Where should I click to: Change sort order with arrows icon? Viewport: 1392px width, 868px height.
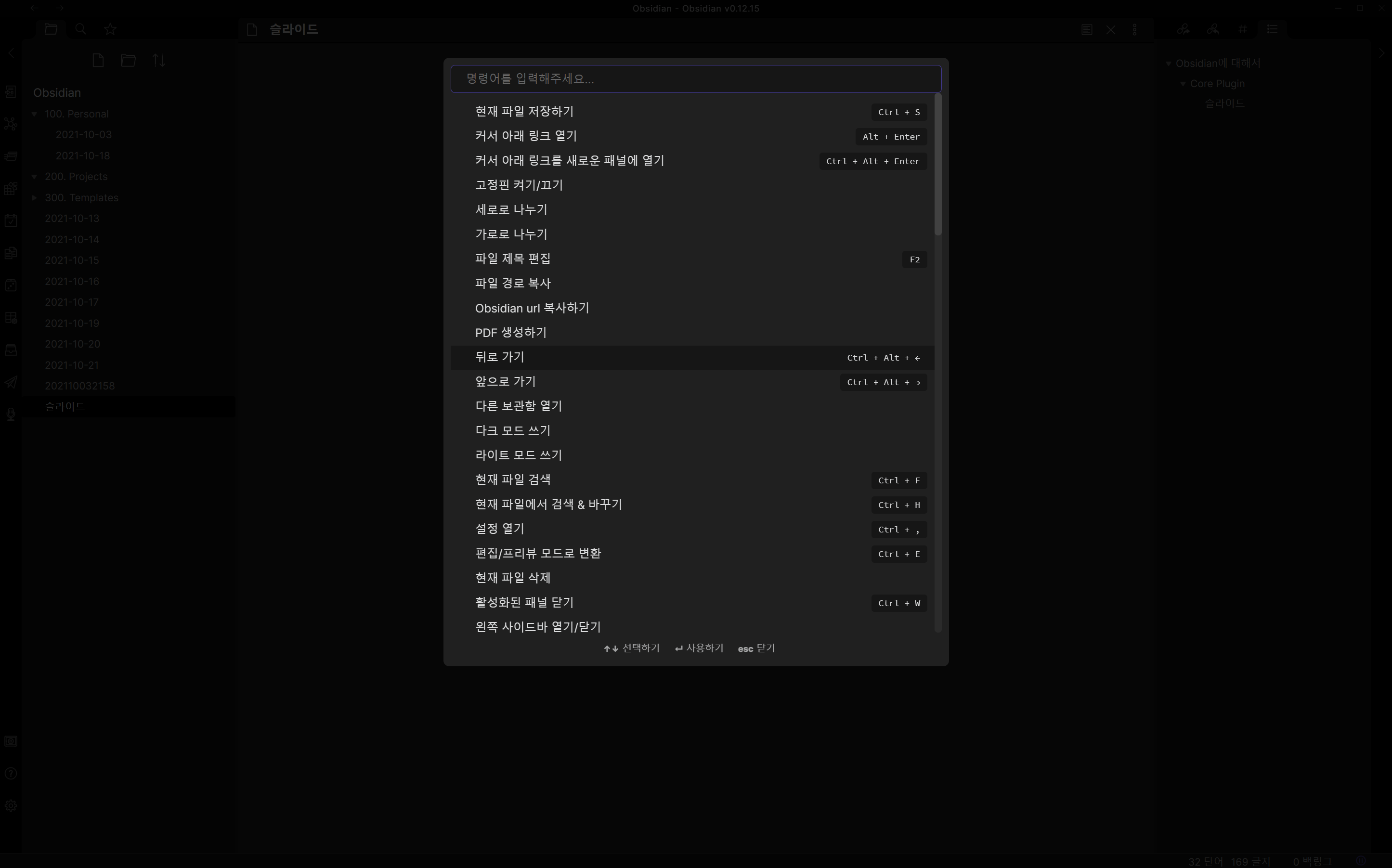[159, 60]
